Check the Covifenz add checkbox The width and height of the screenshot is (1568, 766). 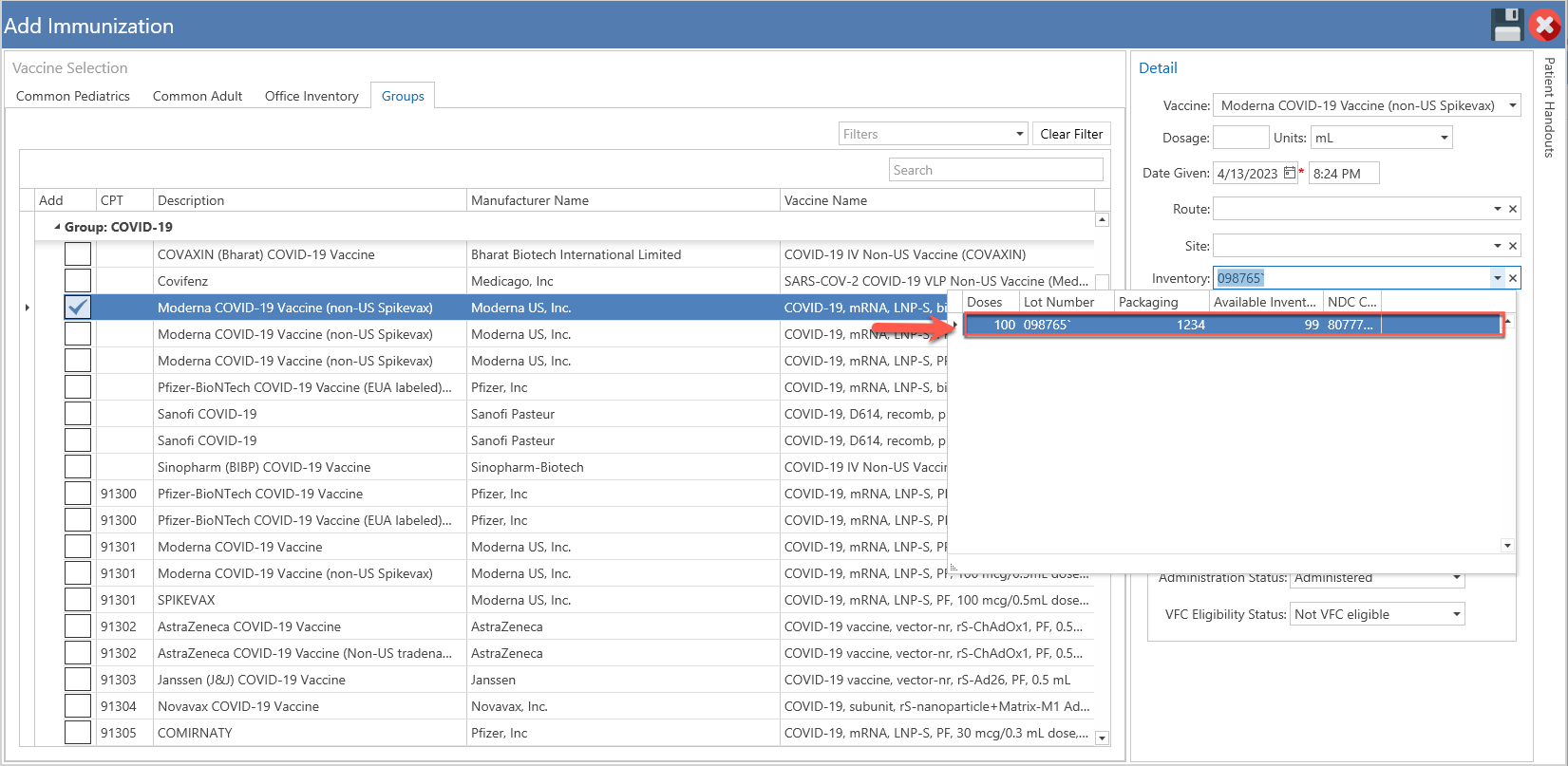click(x=78, y=281)
